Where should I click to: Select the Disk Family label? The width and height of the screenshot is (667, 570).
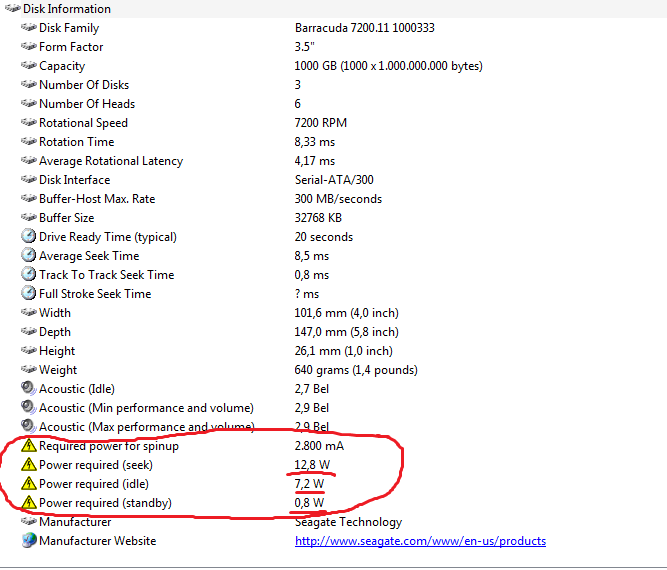[69, 28]
